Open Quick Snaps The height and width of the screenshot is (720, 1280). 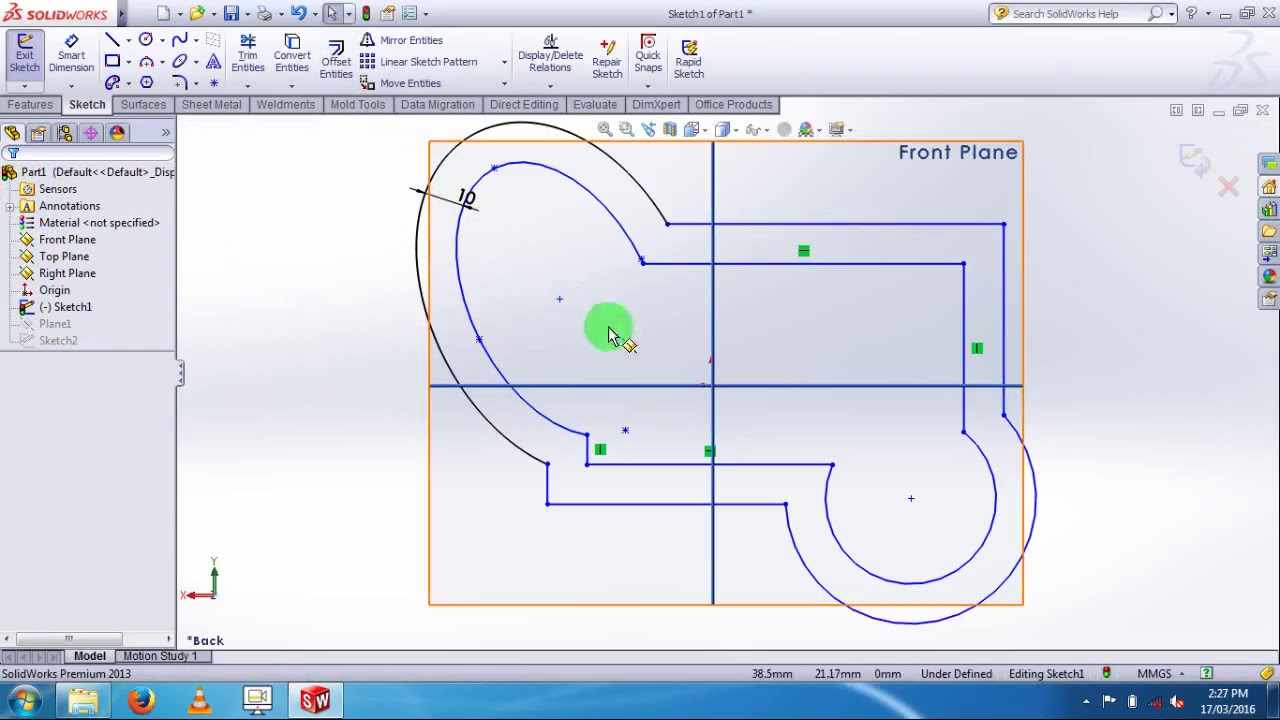(648, 54)
